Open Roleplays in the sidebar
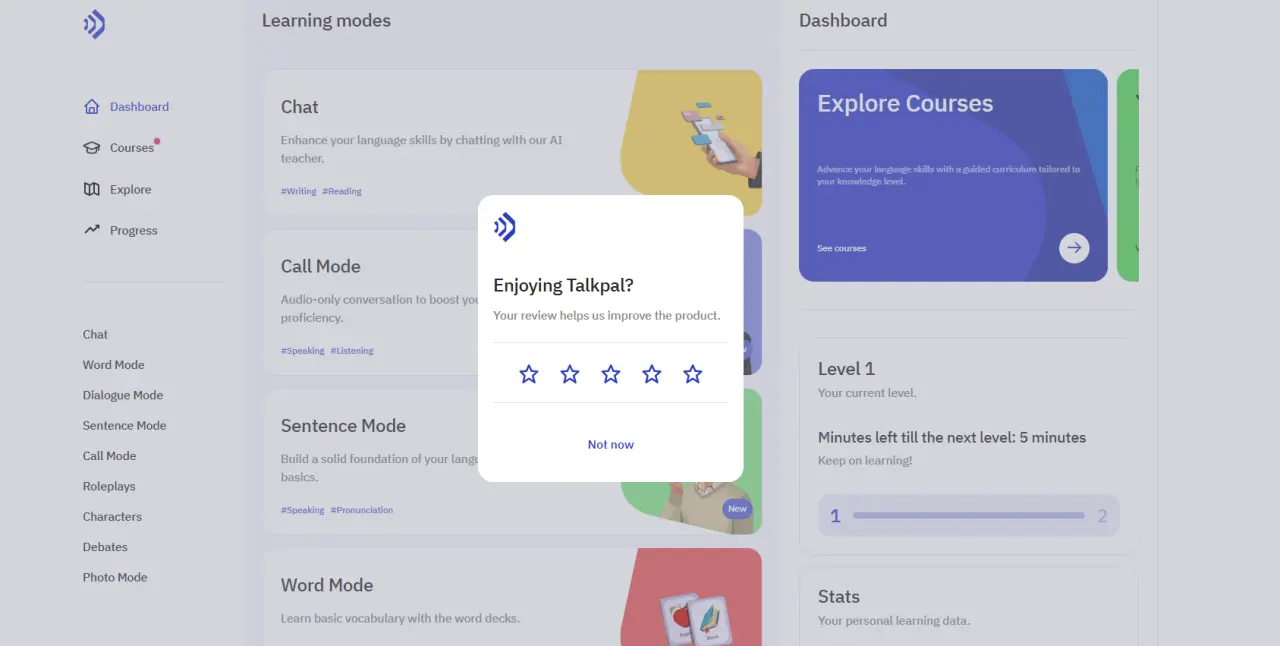 point(109,487)
